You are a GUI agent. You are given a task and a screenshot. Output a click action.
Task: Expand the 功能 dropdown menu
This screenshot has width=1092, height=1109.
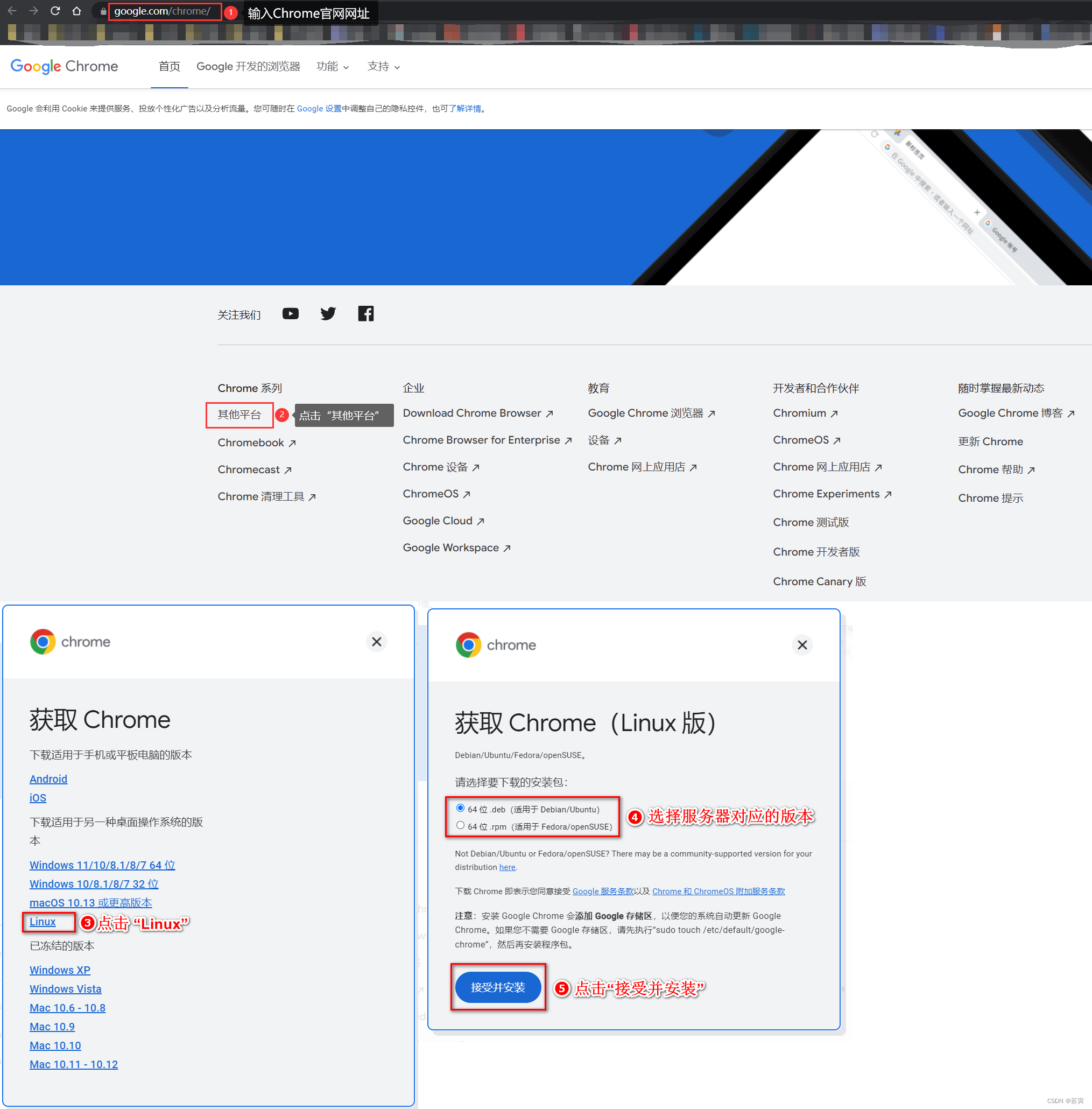click(x=333, y=67)
